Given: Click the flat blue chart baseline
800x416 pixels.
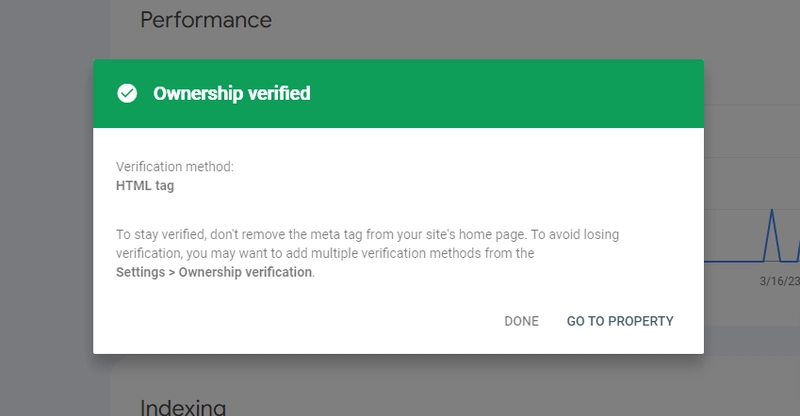Looking at the screenshot, I should (x=734, y=261).
